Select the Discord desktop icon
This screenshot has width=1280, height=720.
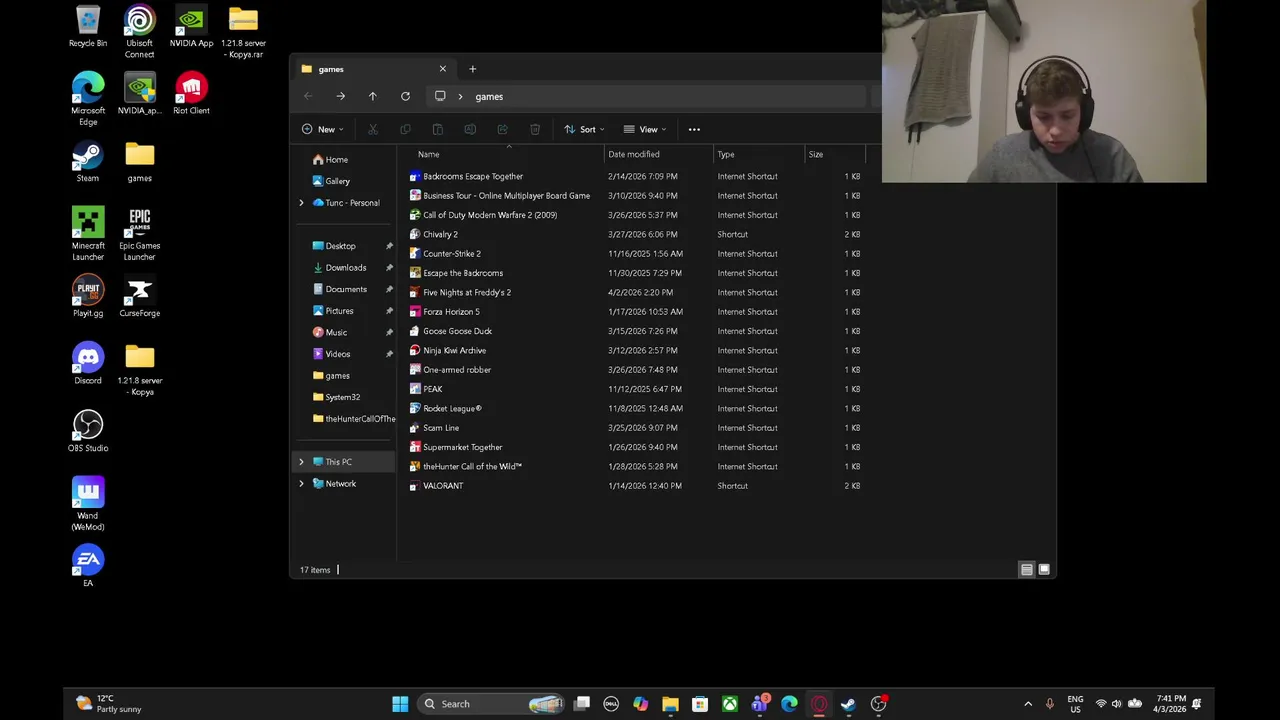88,364
